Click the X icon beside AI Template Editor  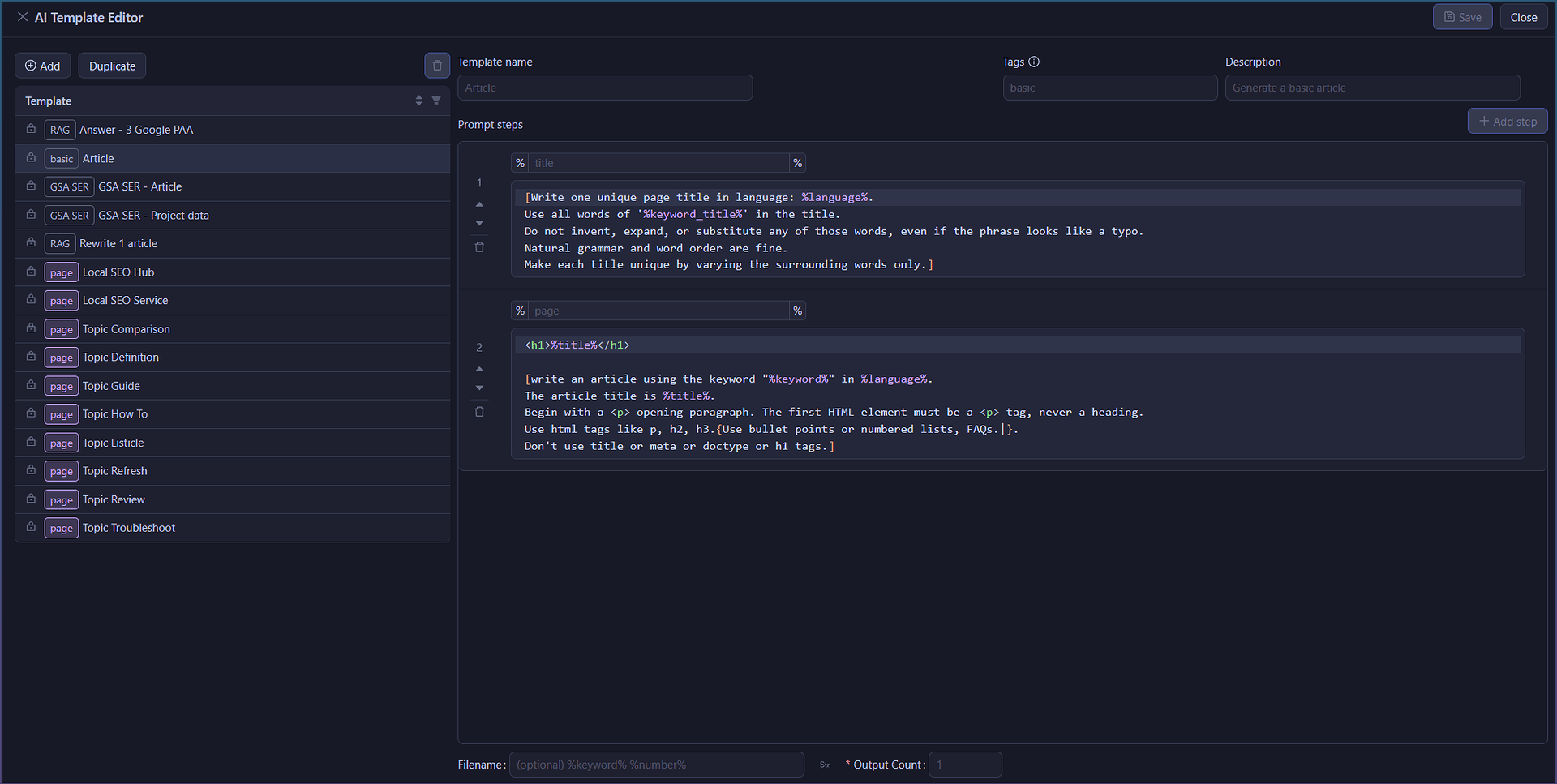pos(23,17)
